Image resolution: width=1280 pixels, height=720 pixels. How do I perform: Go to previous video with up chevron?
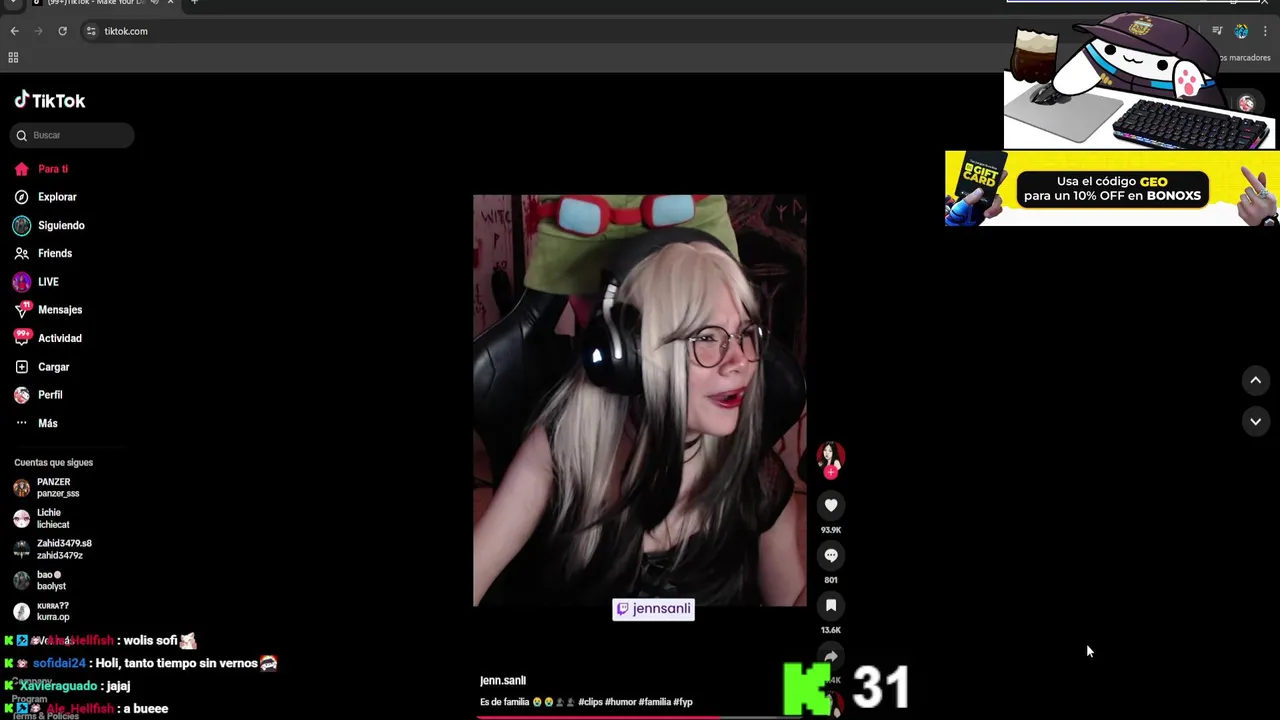(1256, 380)
